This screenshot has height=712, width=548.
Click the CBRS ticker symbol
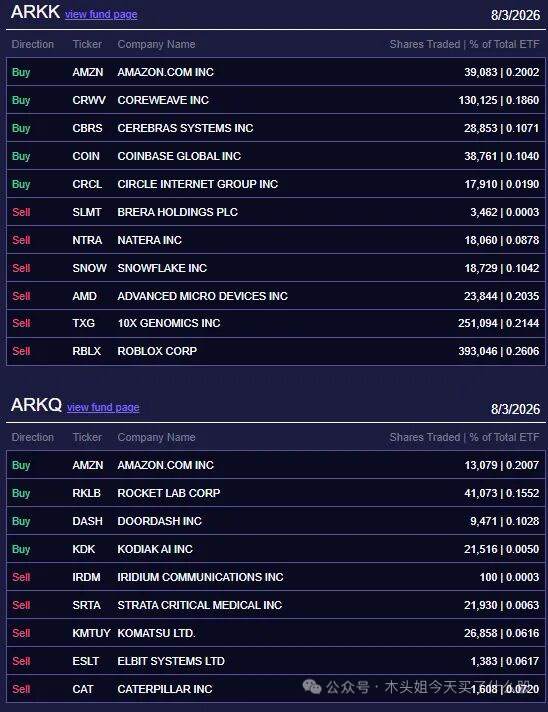(87, 128)
